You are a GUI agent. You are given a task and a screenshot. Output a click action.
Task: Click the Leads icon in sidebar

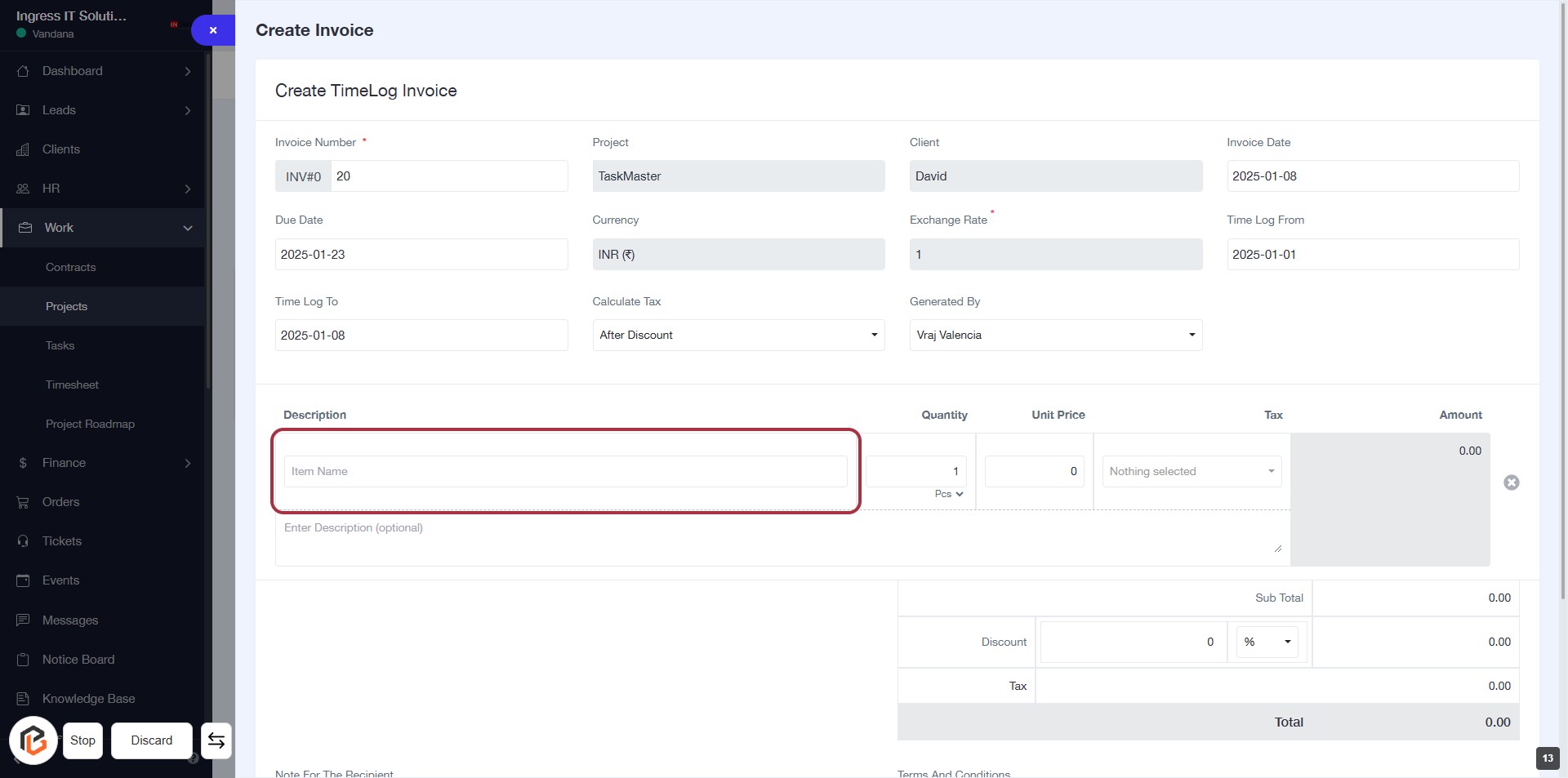tap(23, 110)
